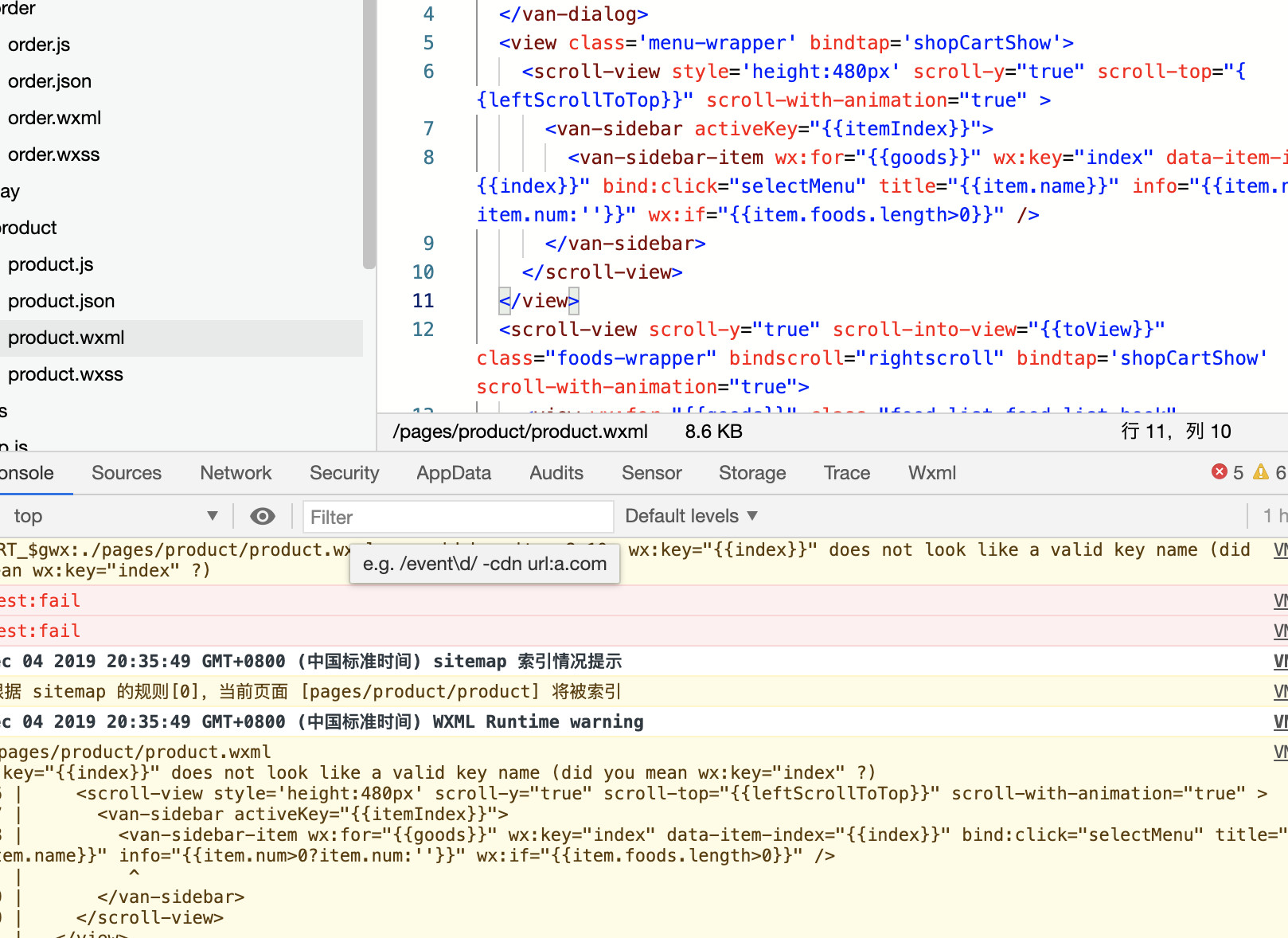Open the AppData panel tab
Screen dimensions: 1288x938
click(454, 473)
